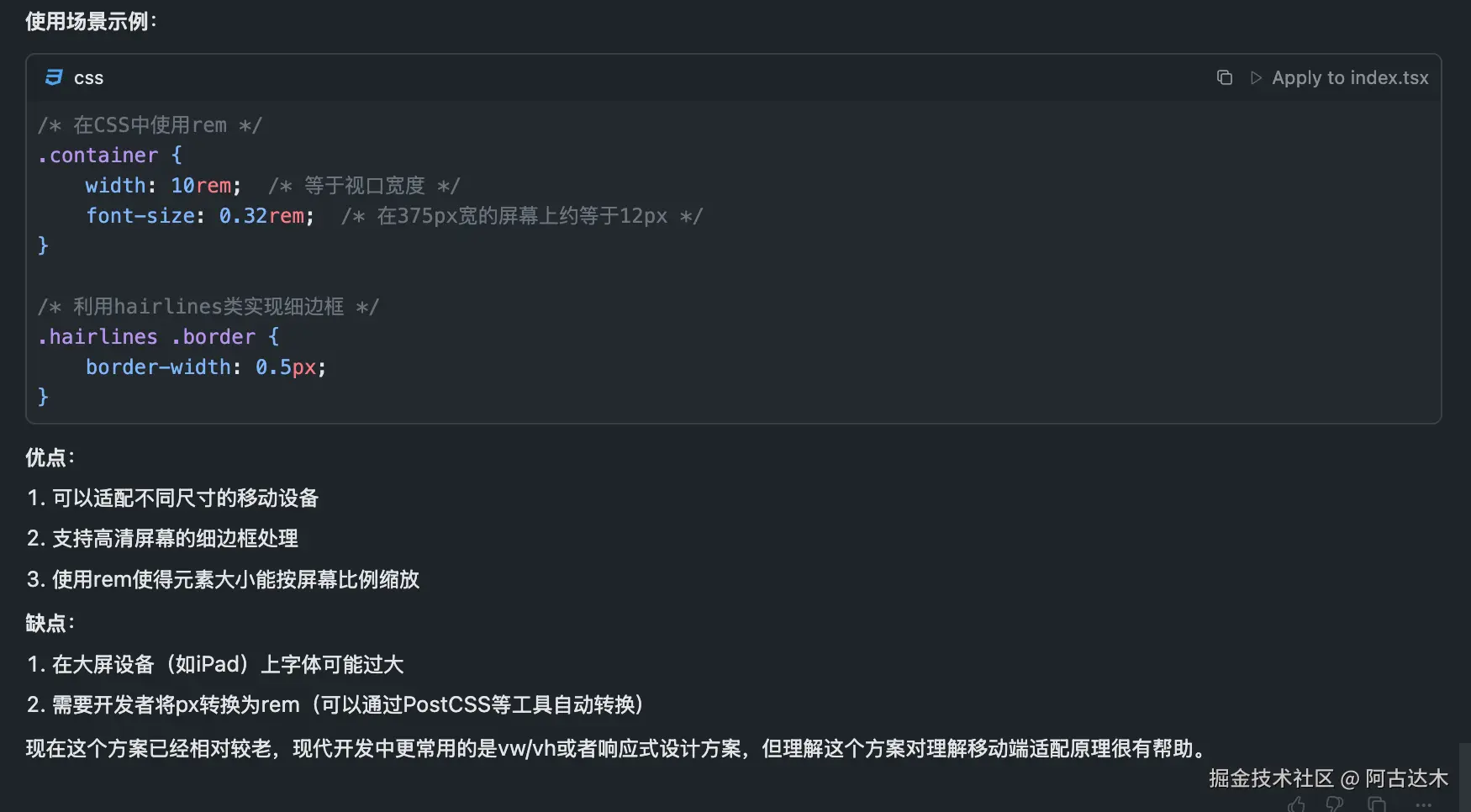Expand more actions via the ellipsis menu
Viewport: 1471px width, 812px height.
click(x=1423, y=805)
